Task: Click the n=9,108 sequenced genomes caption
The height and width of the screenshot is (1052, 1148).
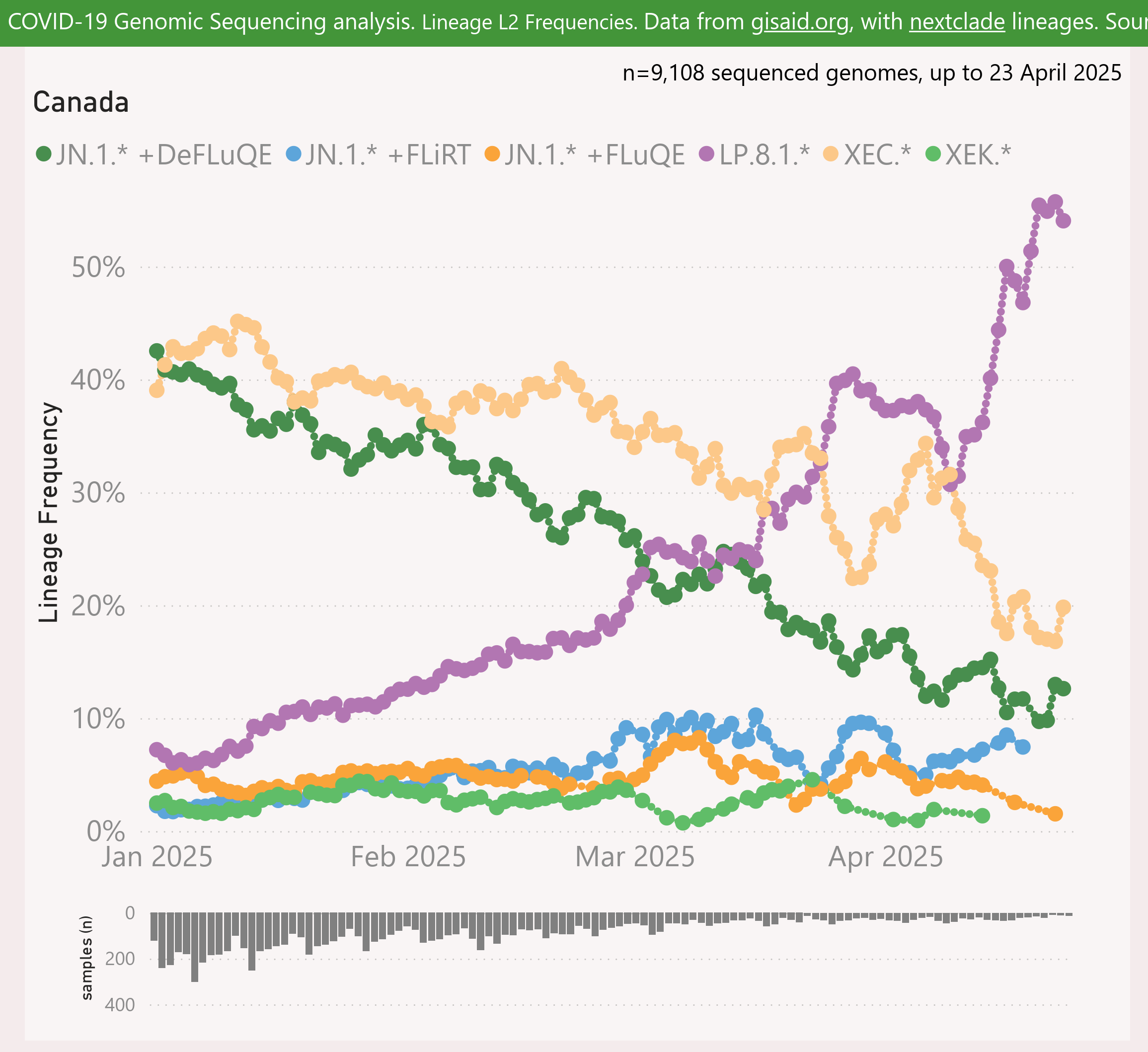Action: (x=872, y=73)
